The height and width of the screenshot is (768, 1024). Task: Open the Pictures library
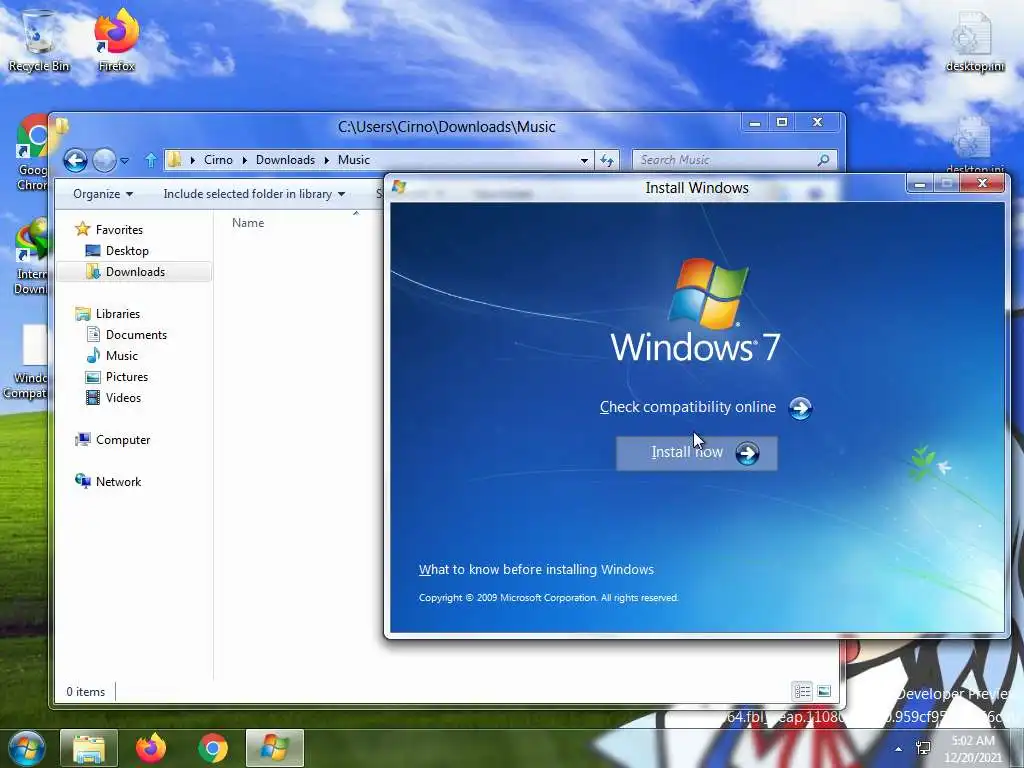pyautogui.click(x=127, y=377)
